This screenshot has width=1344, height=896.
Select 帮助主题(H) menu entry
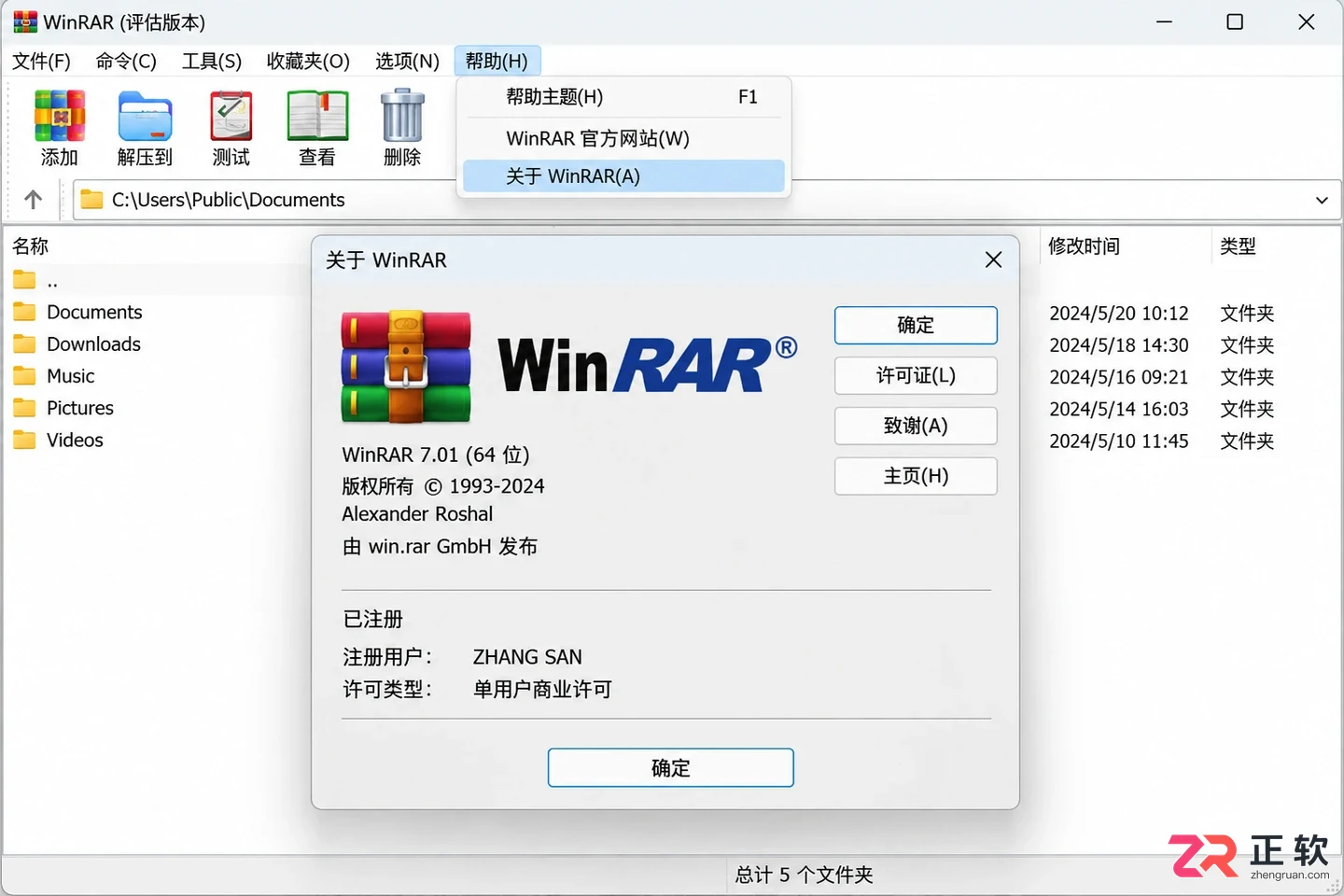click(x=623, y=97)
